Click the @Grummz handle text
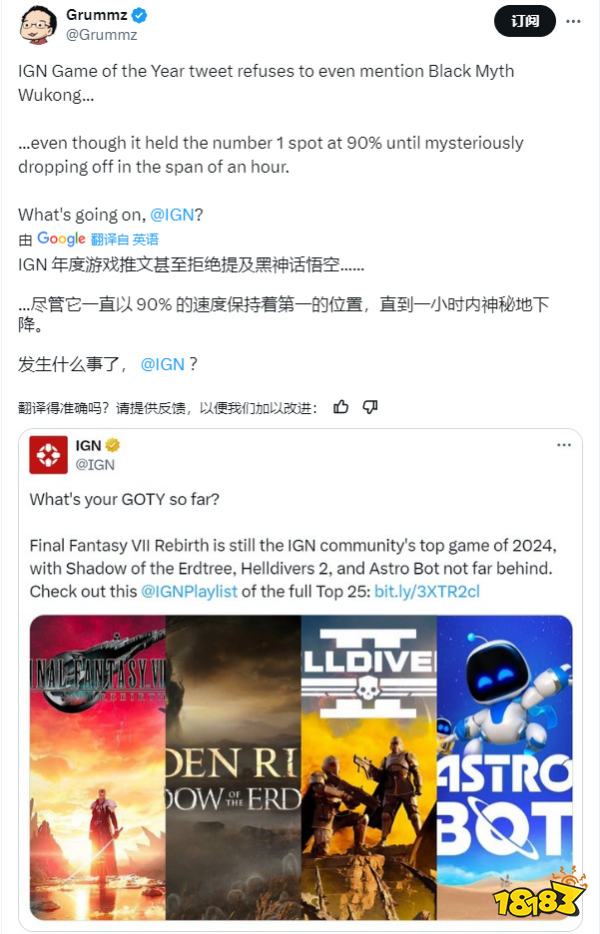This screenshot has width=600, height=934. 101,35
